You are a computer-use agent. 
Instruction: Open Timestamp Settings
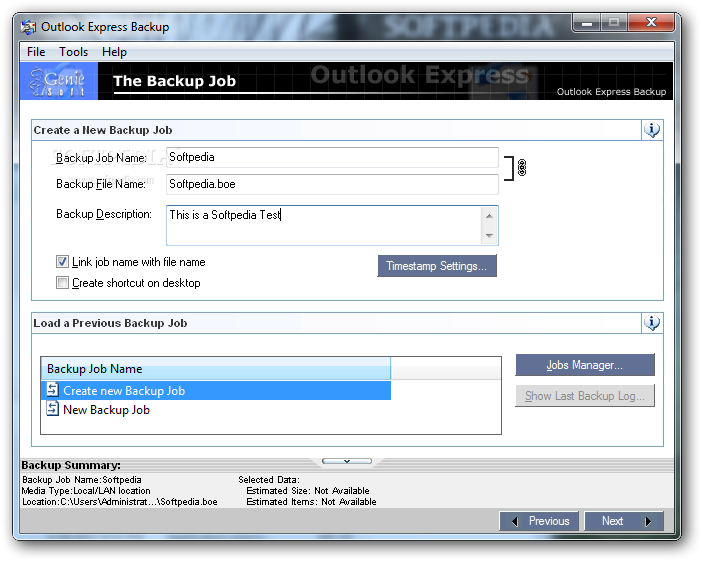(x=437, y=266)
